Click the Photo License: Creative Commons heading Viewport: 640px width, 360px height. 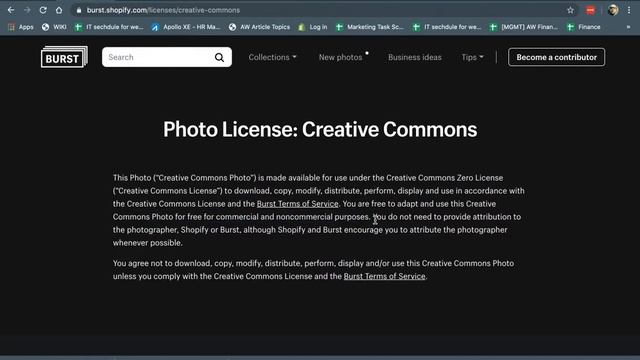pos(320,129)
